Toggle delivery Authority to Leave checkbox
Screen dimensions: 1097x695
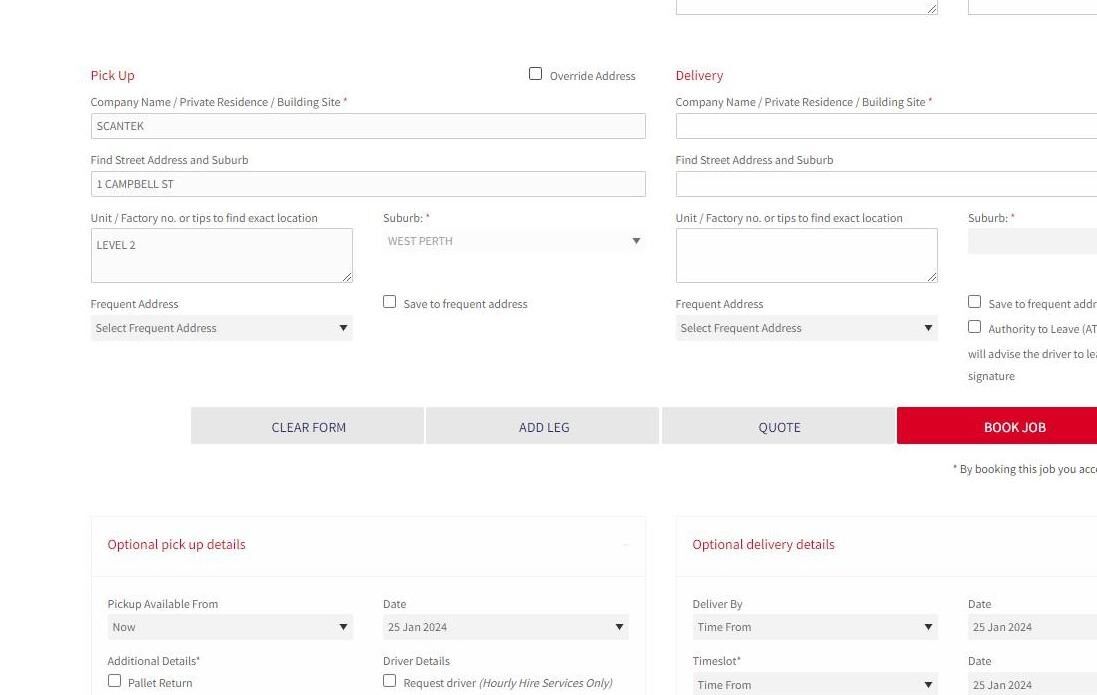(975, 326)
